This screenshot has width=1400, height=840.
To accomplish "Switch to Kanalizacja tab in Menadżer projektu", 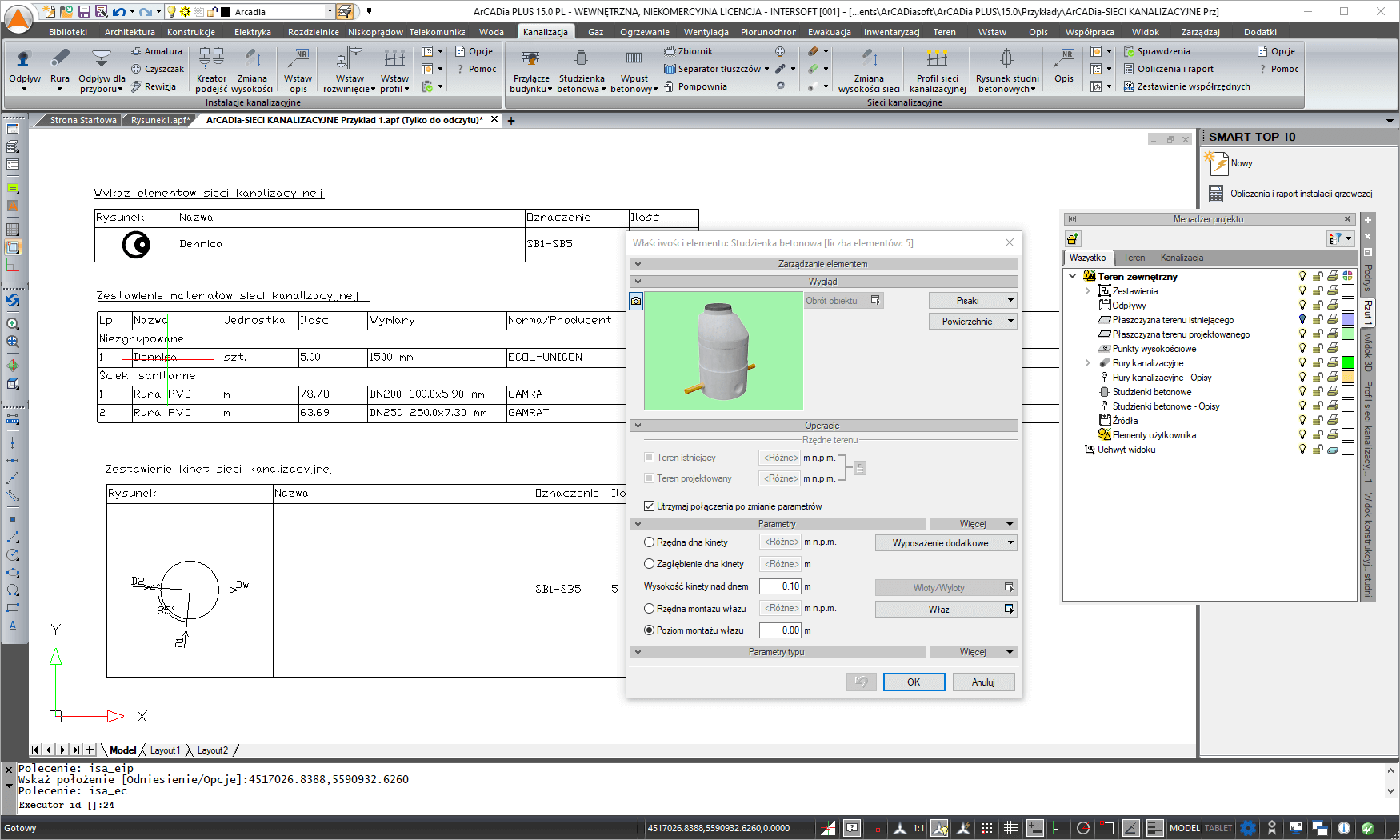I will (x=1182, y=258).
